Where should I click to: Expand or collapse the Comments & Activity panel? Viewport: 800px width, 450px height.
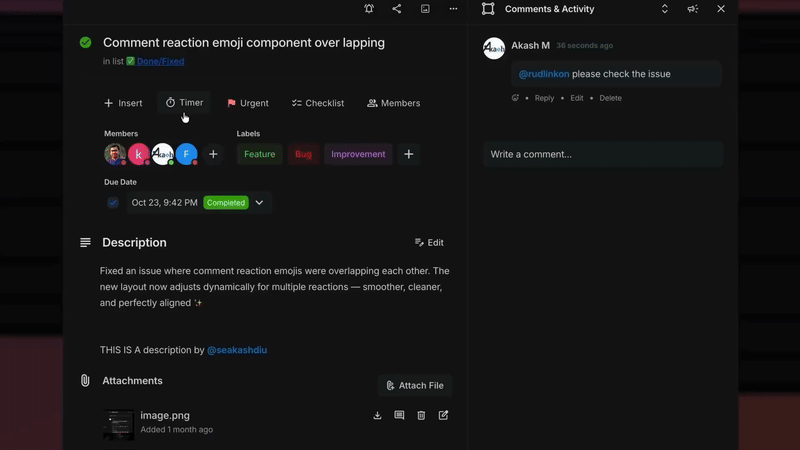665,9
